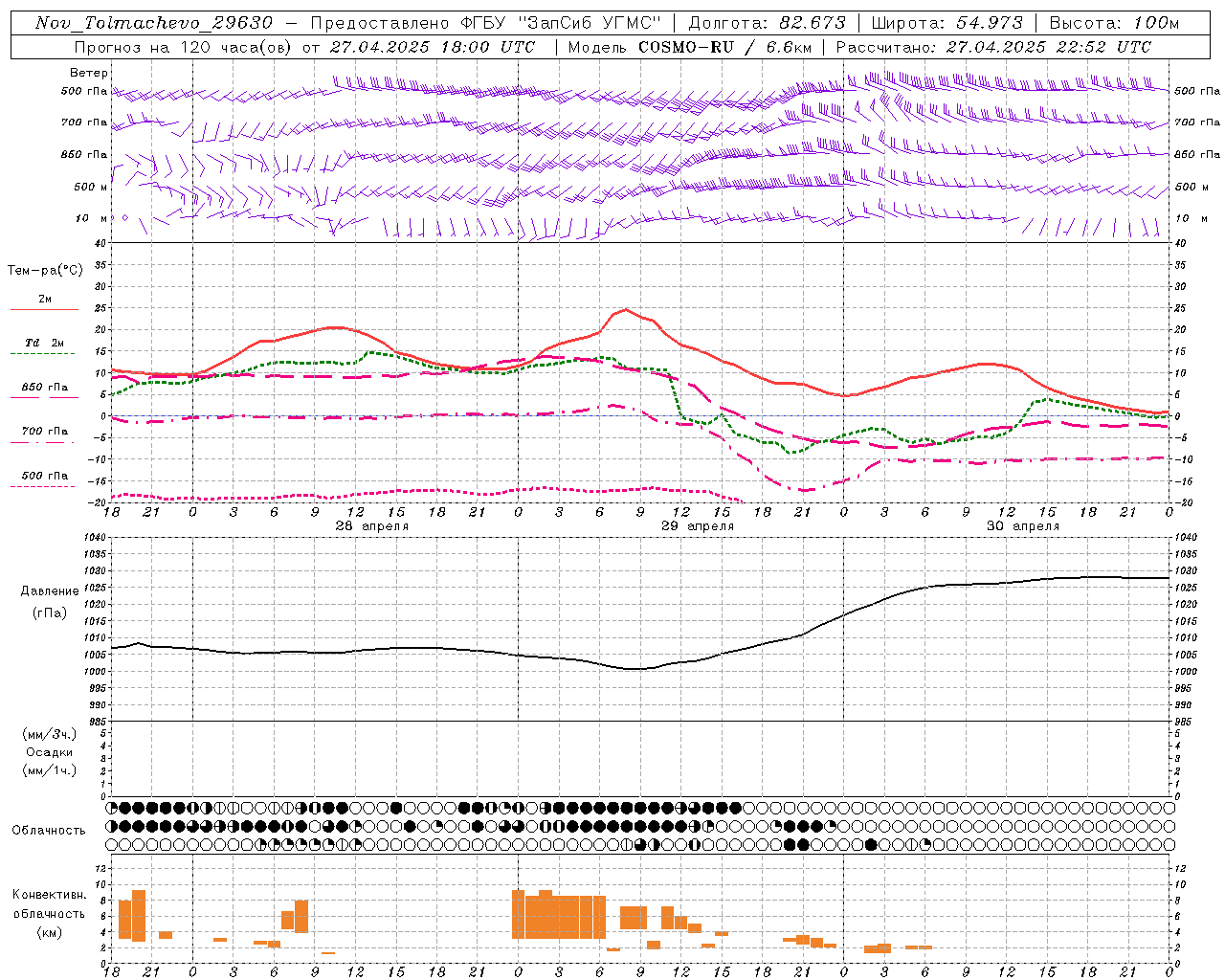The width and height of the screenshot is (1225, 980).
Task: Click the '(мм/3ч.)' precipitation unit label
Action: pyautogui.click(x=49, y=734)
